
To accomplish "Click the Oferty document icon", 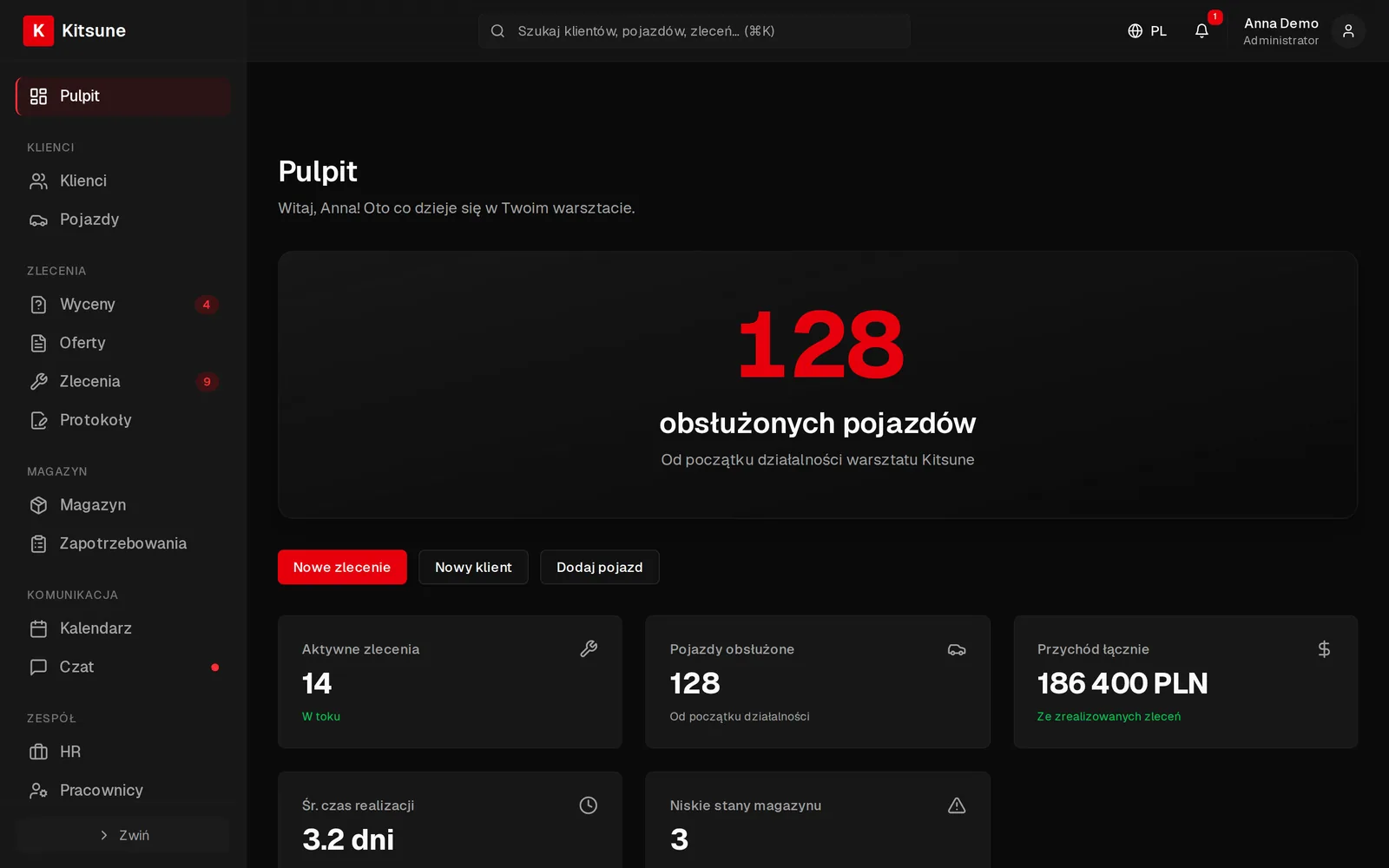I will (38, 343).
